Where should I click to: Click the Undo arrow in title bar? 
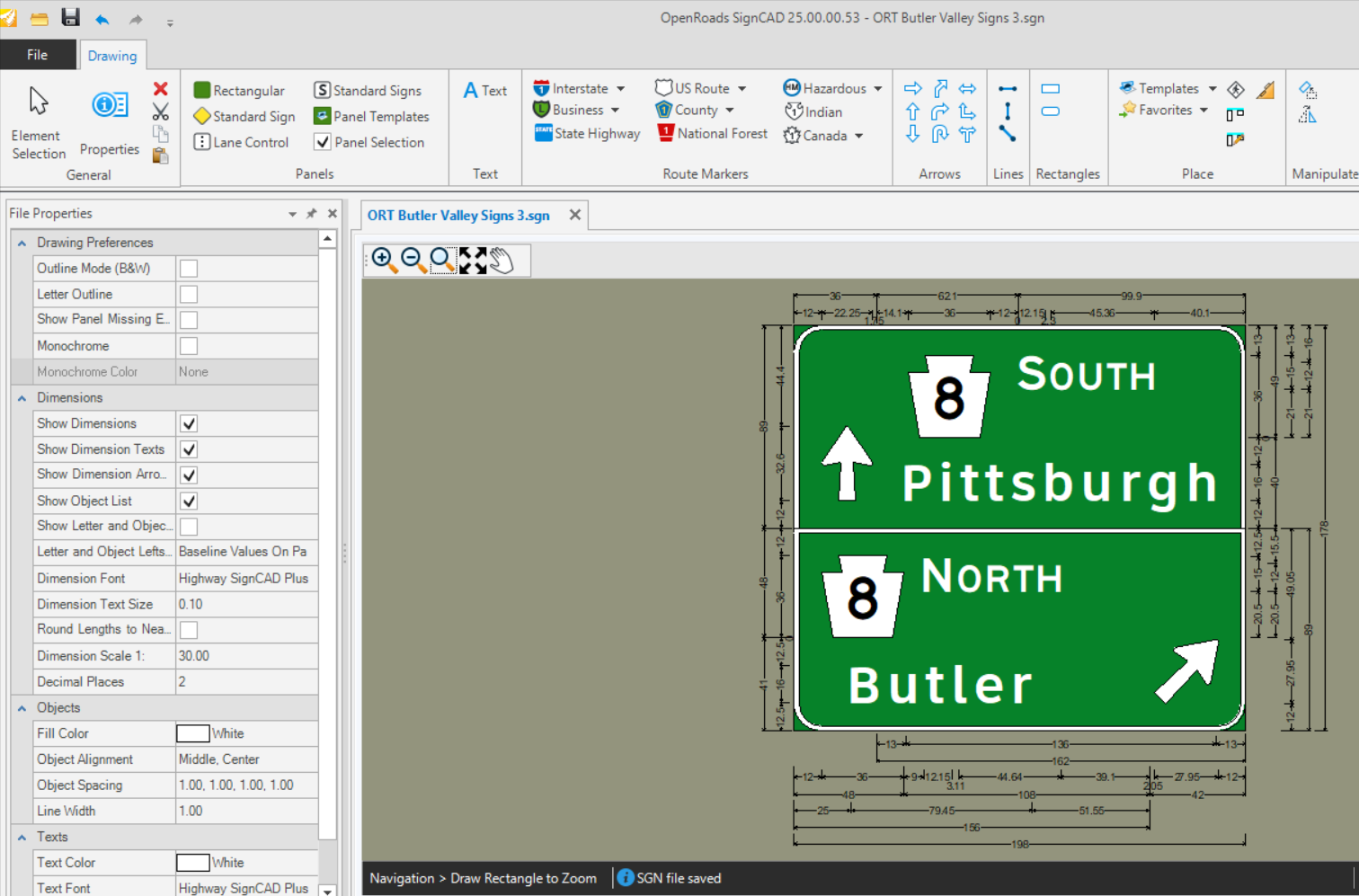[x=102, y=19]
